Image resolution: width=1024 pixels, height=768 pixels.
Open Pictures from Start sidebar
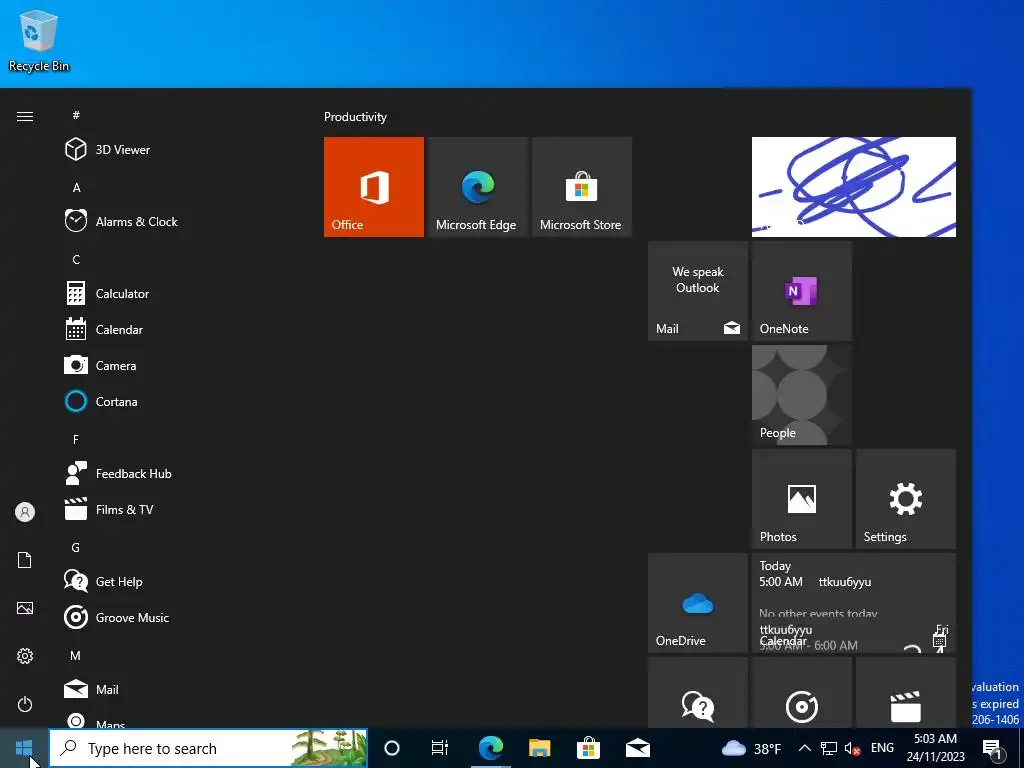tap(25, 608)
